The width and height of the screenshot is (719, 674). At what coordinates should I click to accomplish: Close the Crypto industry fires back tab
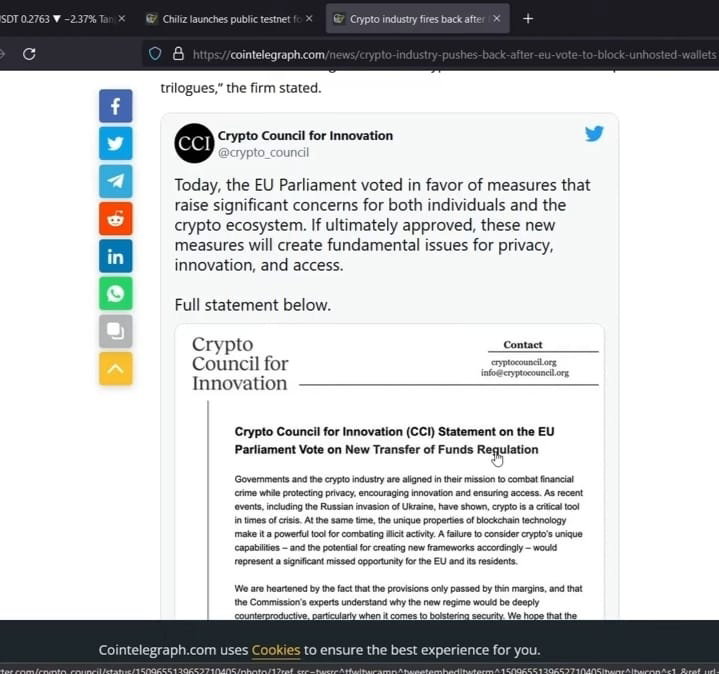point(497,18)
